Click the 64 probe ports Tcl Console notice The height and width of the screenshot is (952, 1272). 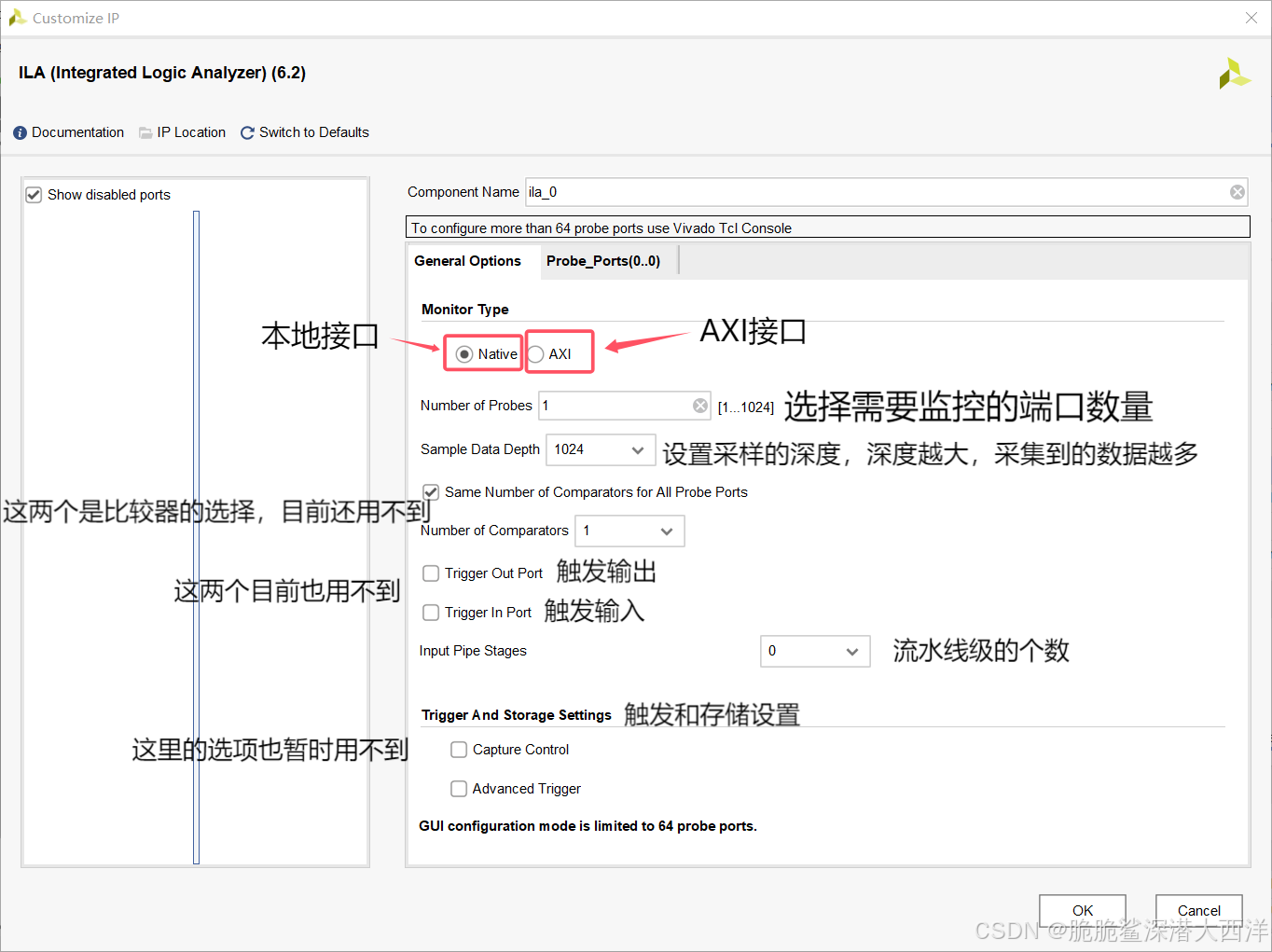tap(828, 228)
